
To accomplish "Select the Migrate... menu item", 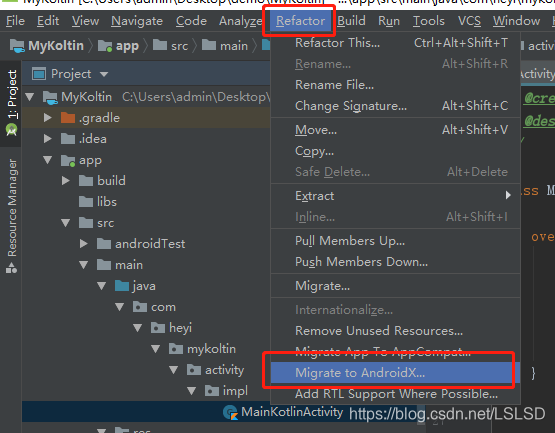I will click(395, 286).
